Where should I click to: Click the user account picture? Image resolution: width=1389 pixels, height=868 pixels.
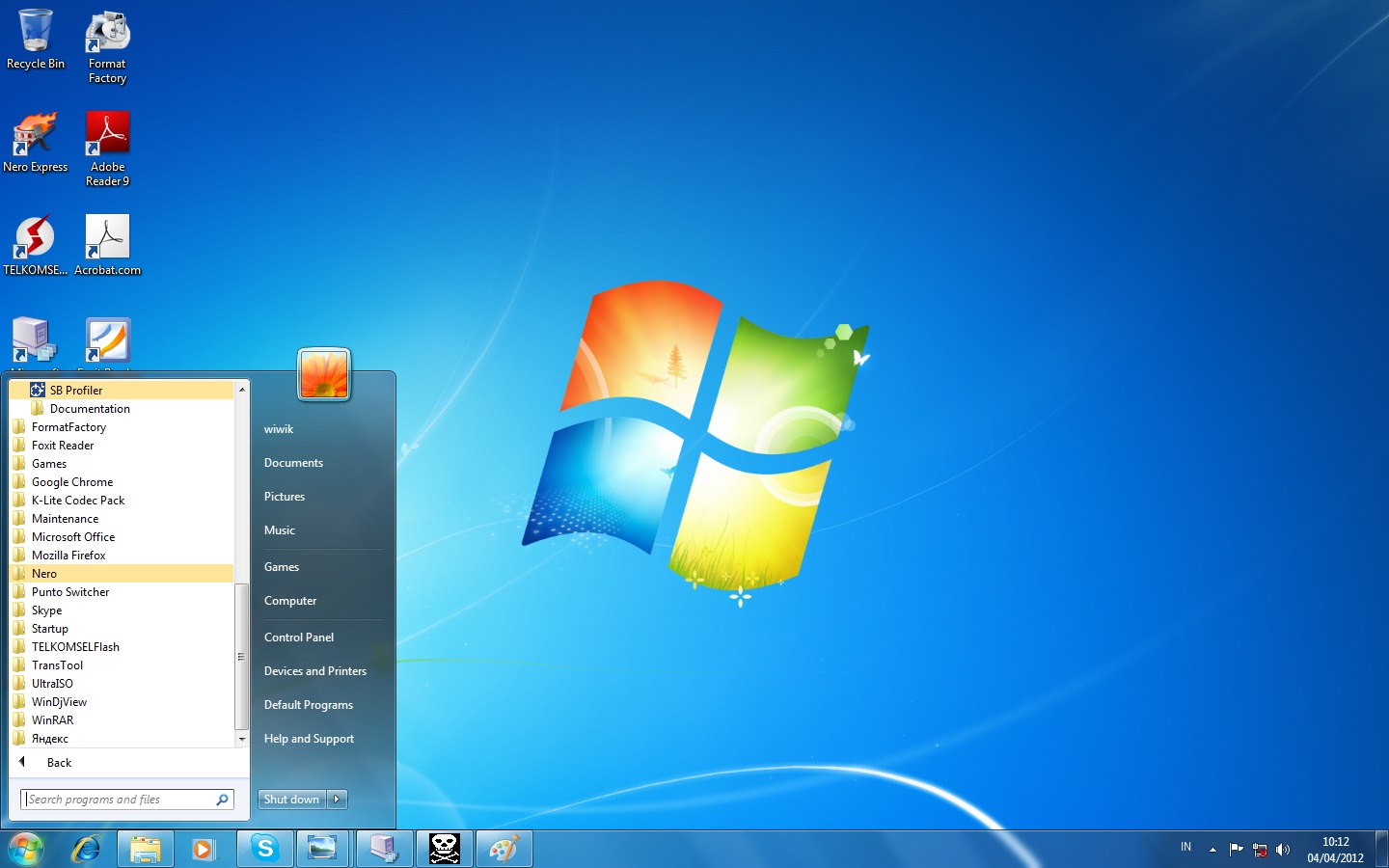[x=324, y=374]
